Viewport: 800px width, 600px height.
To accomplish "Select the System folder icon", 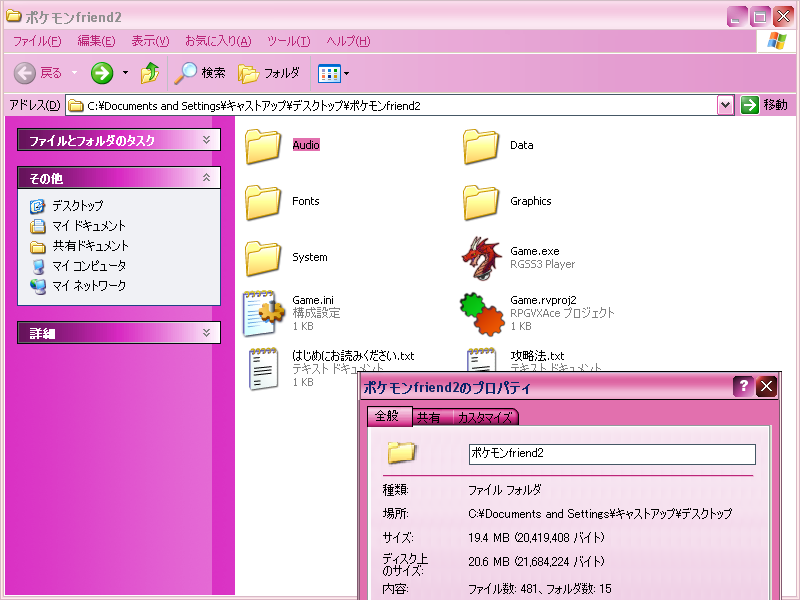I will [x=263, y=258].
